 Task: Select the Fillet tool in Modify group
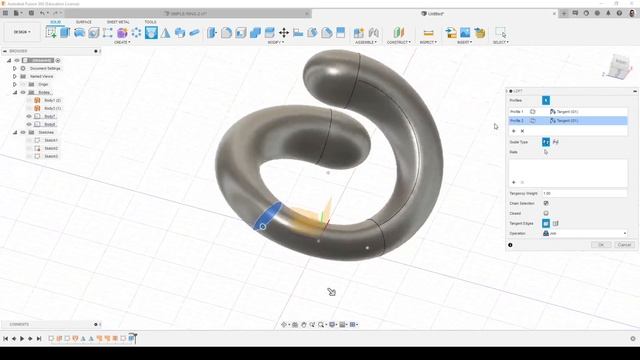pyautogui.click(x=227, y=33)
